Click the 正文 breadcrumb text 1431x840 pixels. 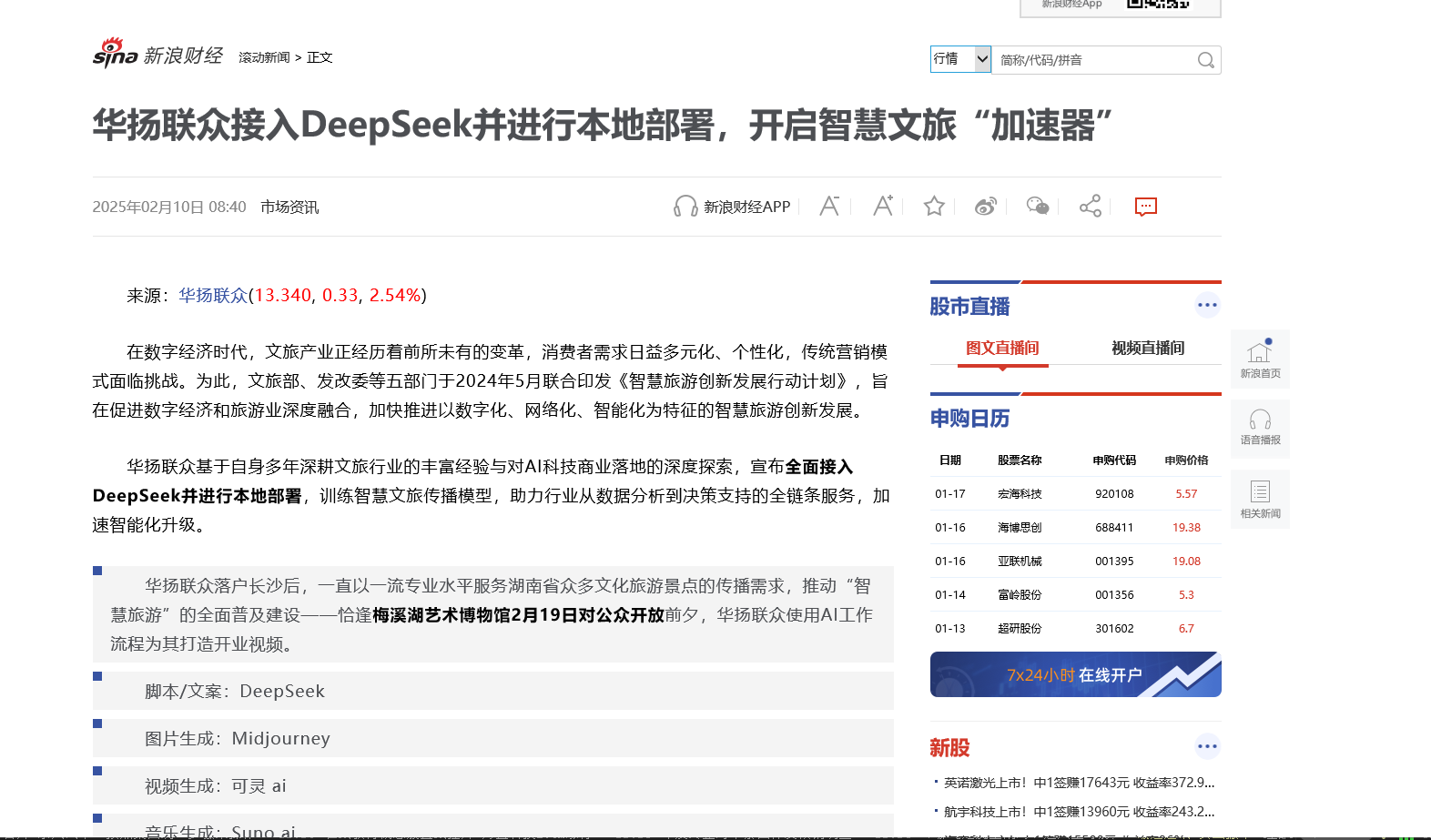[x=320, y=57]
